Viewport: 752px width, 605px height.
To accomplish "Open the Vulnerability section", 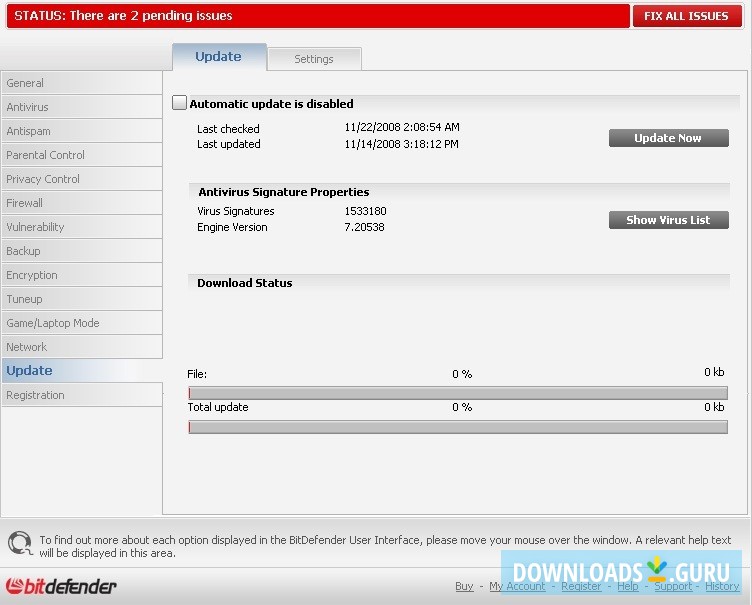I will [82, 227].
